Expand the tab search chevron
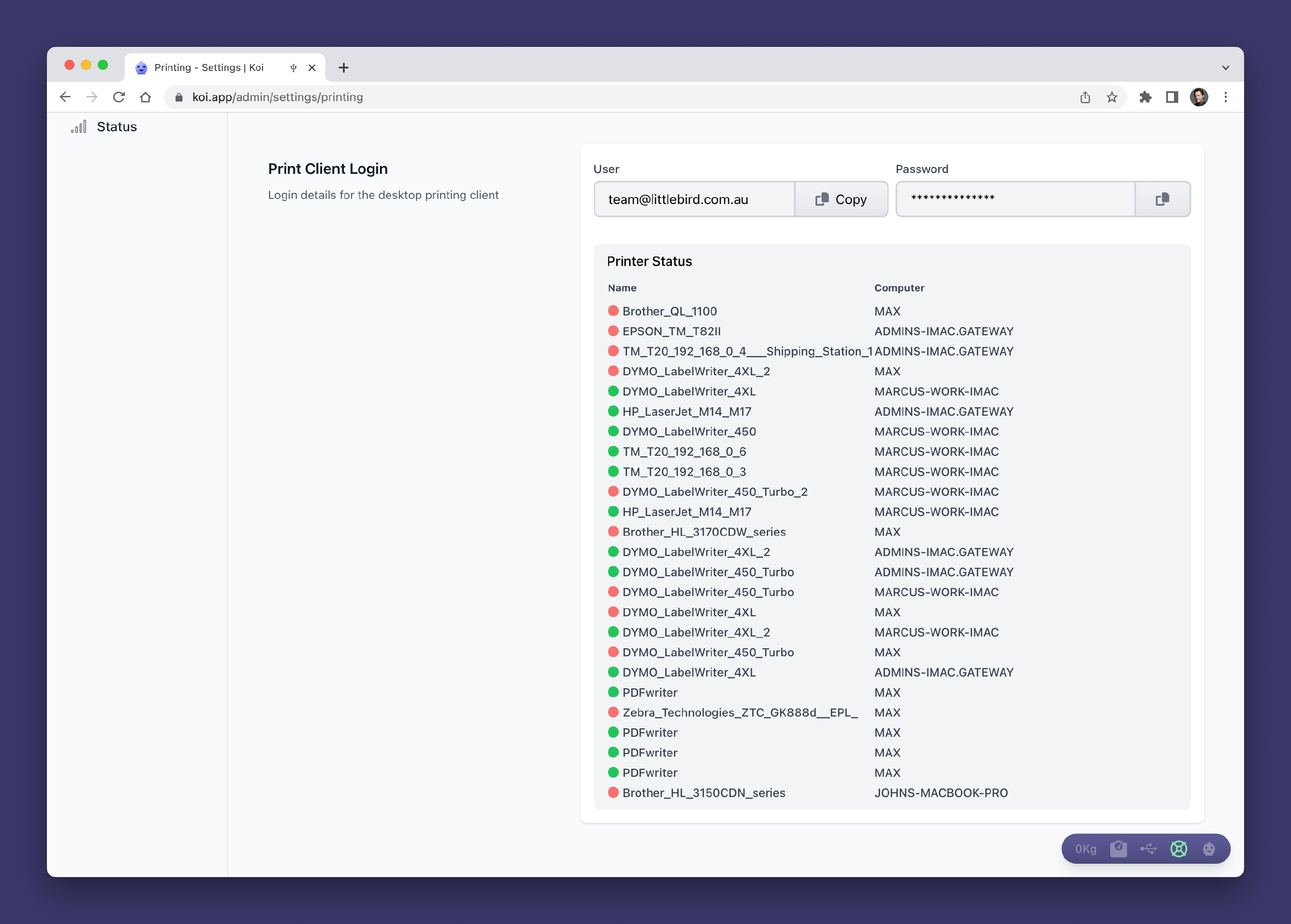This screenshot has width=1291, height=924. (1225, 68)
